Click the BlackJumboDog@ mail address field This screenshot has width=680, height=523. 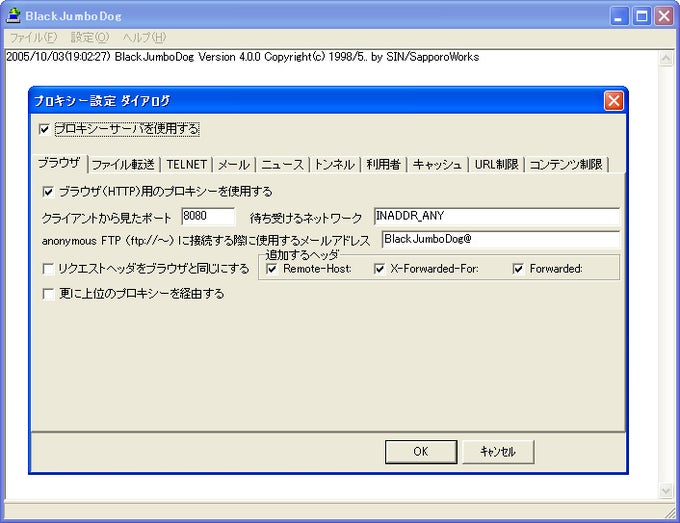click(x=501, y=239)
